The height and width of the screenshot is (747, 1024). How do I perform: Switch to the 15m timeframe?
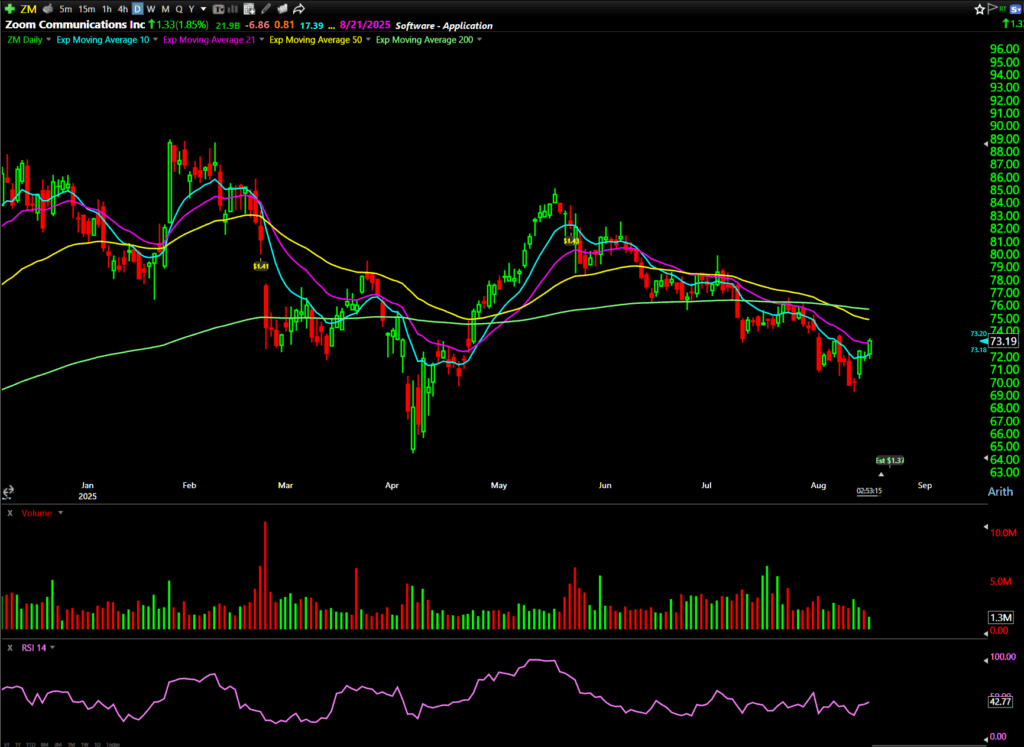(x=86, y=9)
